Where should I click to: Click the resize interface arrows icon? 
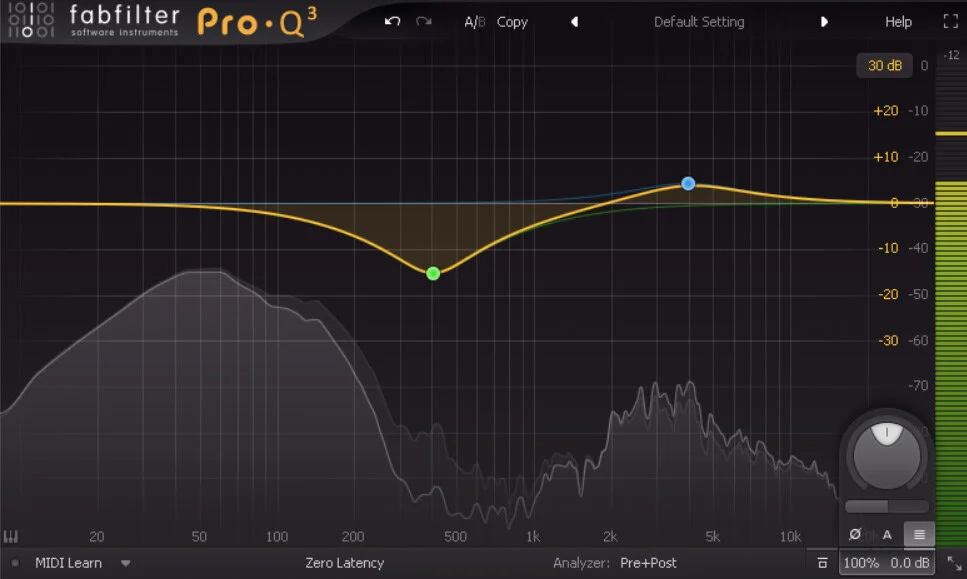coord(954,563)
